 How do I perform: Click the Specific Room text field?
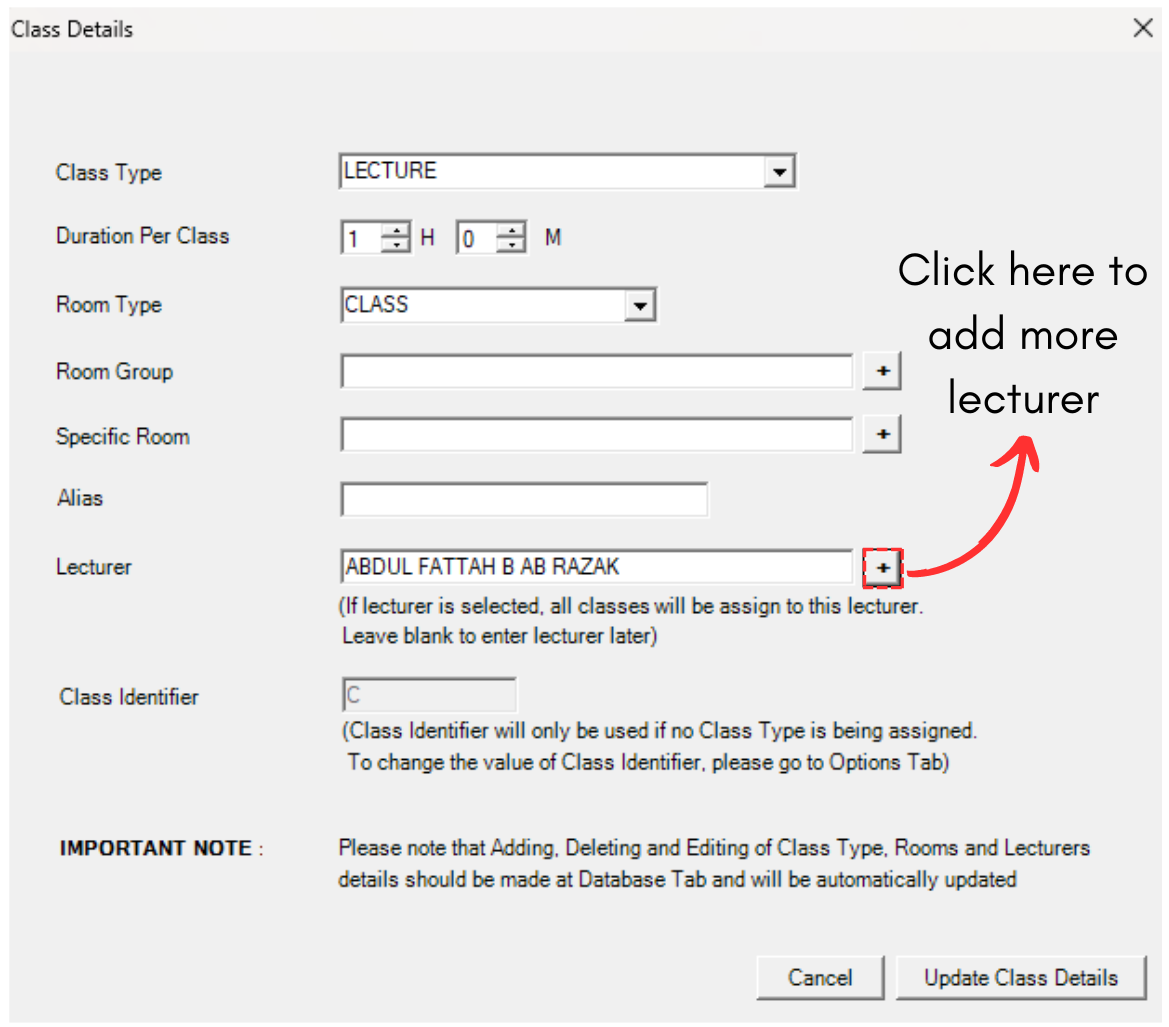596,435
